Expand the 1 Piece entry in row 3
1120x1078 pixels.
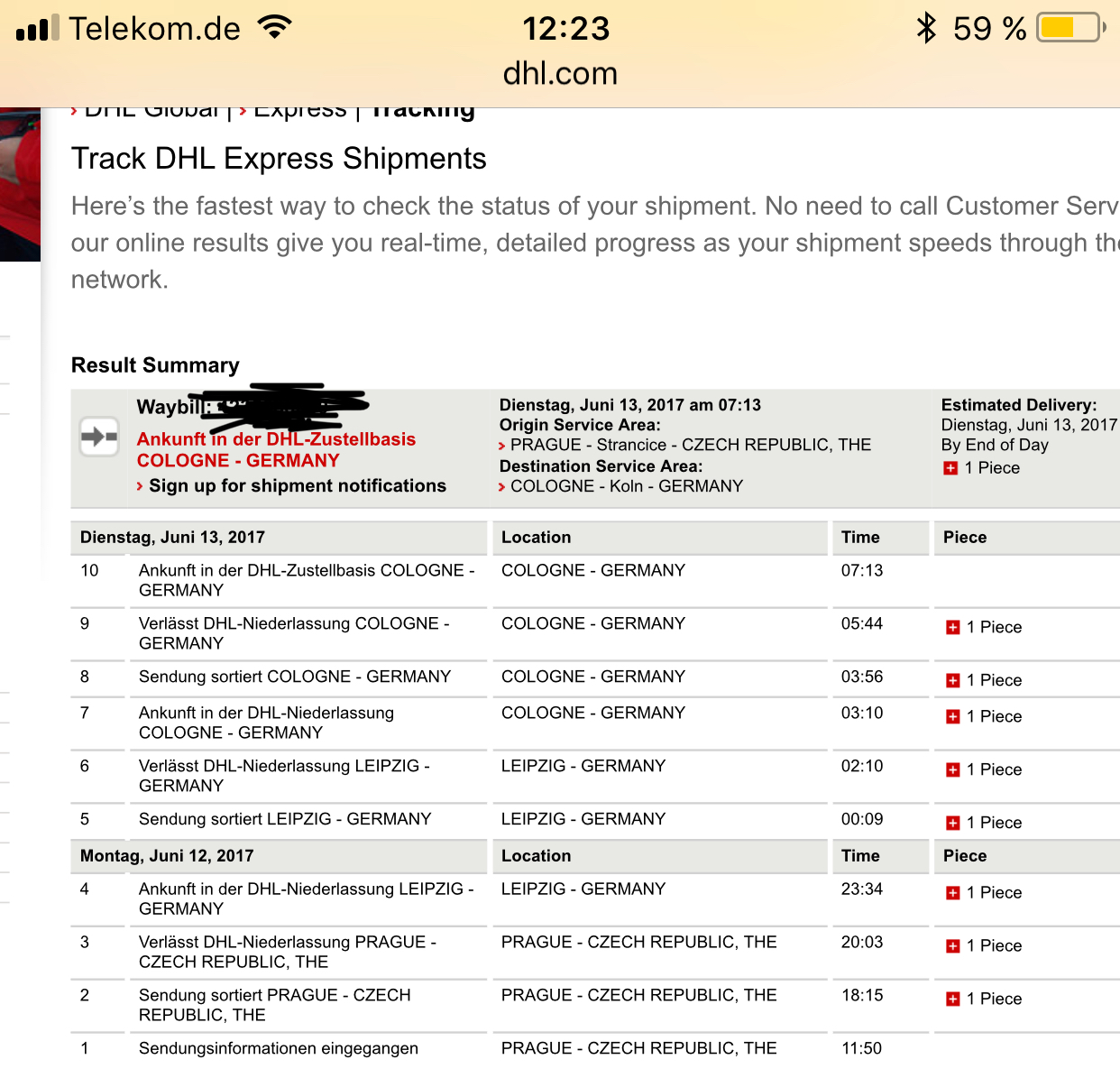click(x=984, y=946)
